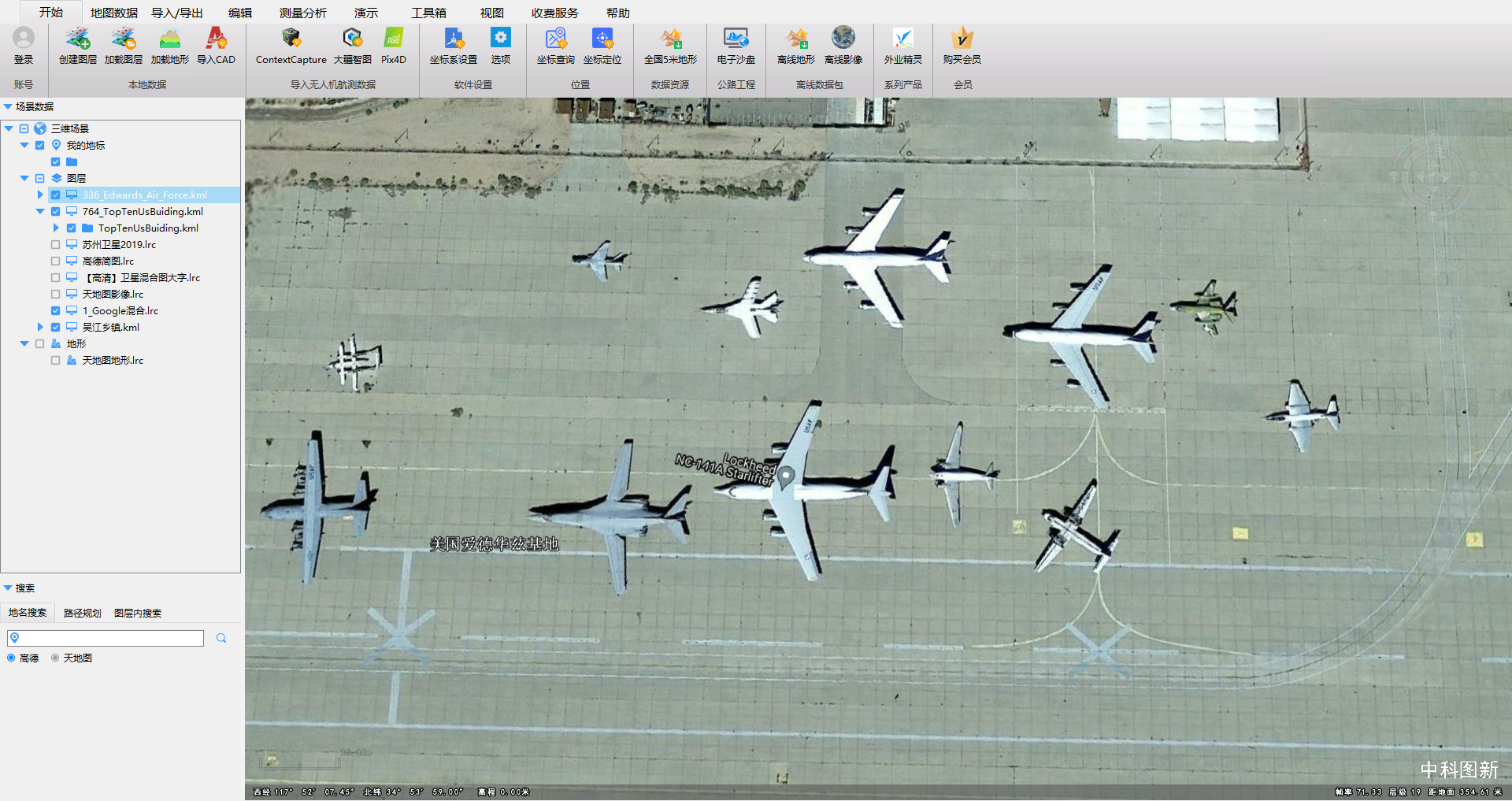Collapse the 图层 tree node

[24, 178]
